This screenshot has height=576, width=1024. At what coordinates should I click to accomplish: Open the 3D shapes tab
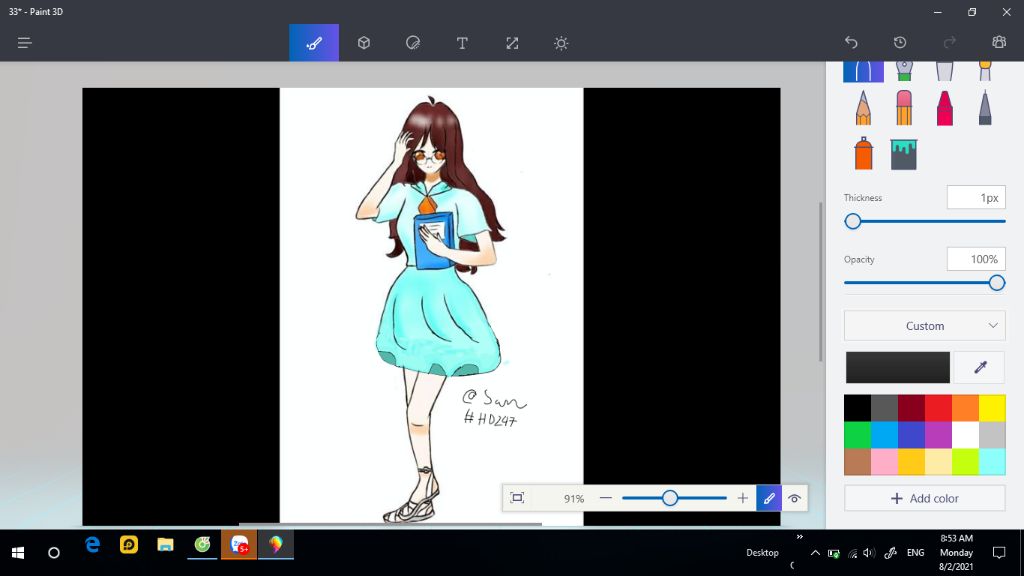coord(364,43)
